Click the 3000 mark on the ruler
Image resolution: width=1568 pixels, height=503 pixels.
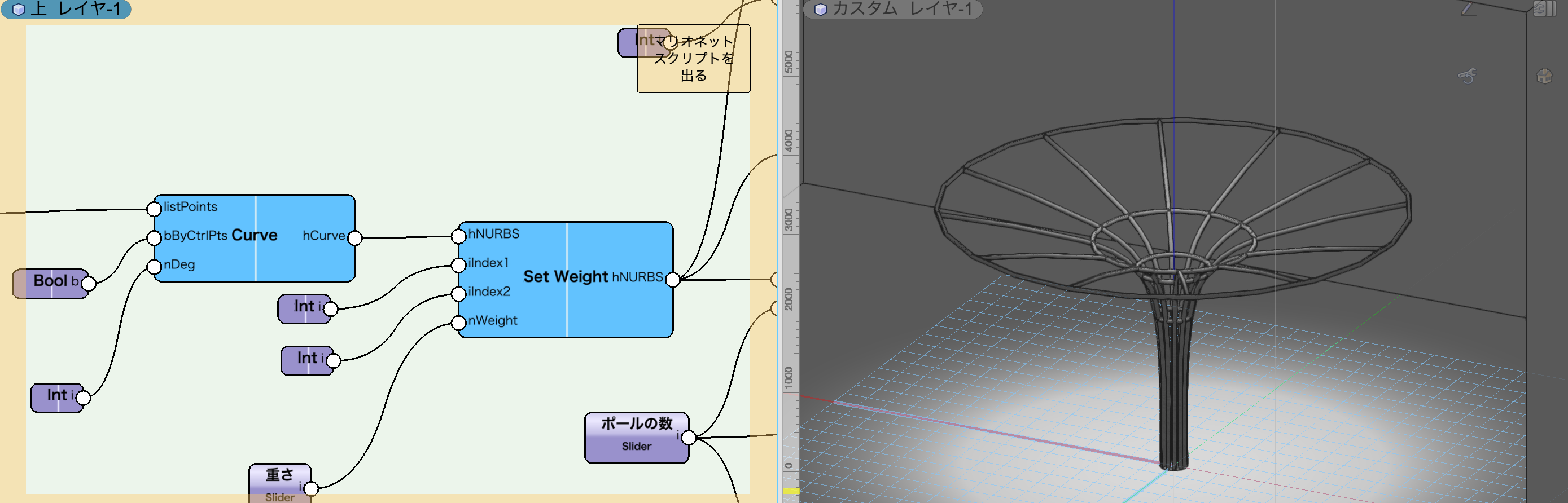pyautogui.click(x=789, y=219)
